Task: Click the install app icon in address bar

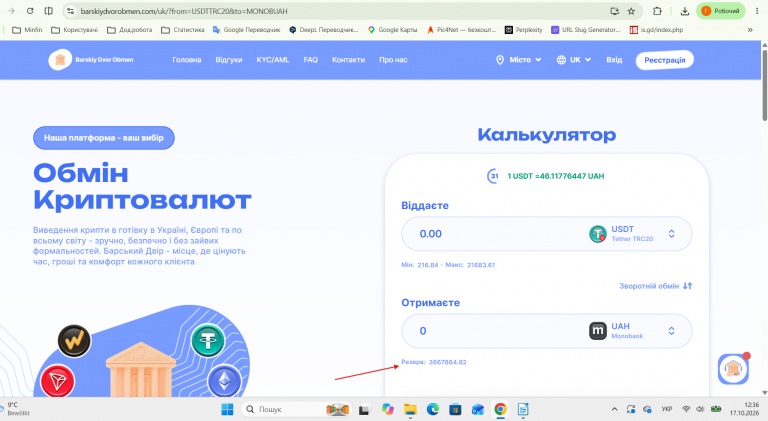Action: click(x=614, y=11)
